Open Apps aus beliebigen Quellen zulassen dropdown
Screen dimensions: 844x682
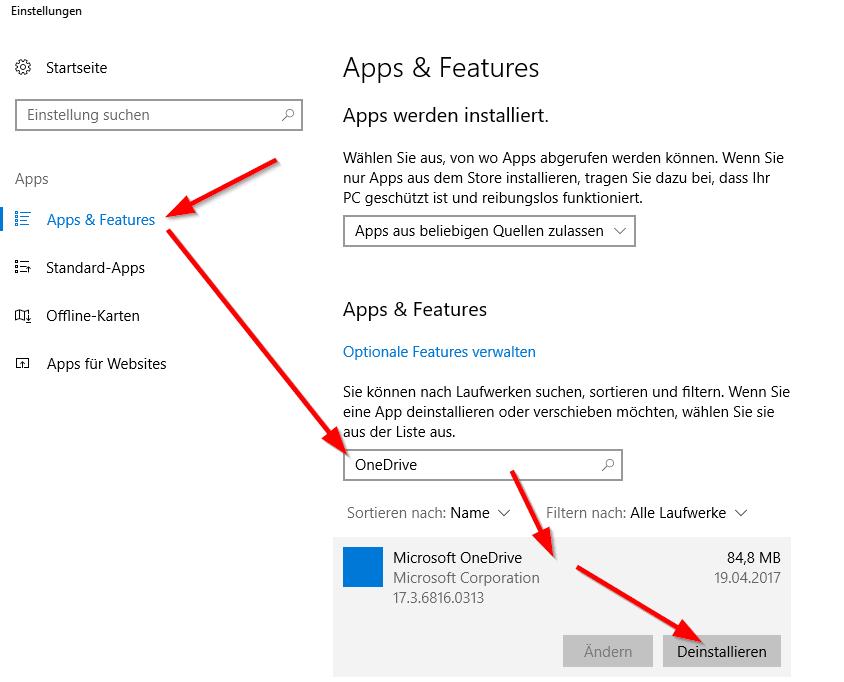point(489,231)
